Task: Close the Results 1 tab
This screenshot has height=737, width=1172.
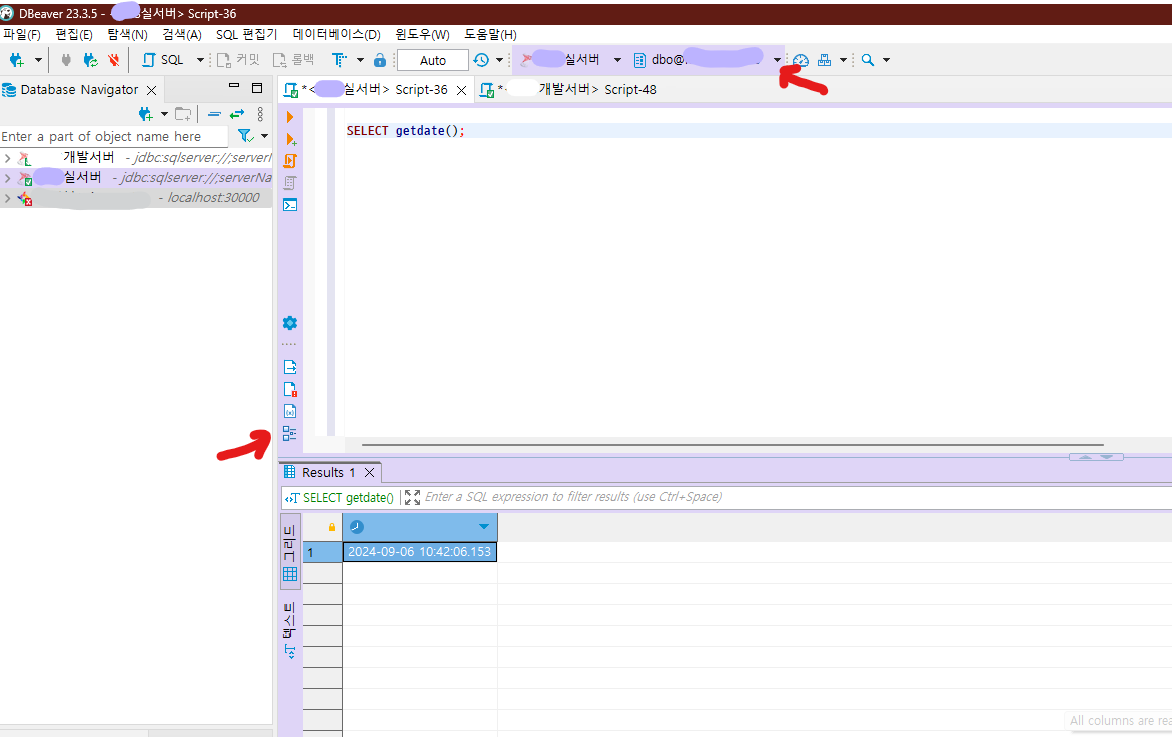Action: 369,472
